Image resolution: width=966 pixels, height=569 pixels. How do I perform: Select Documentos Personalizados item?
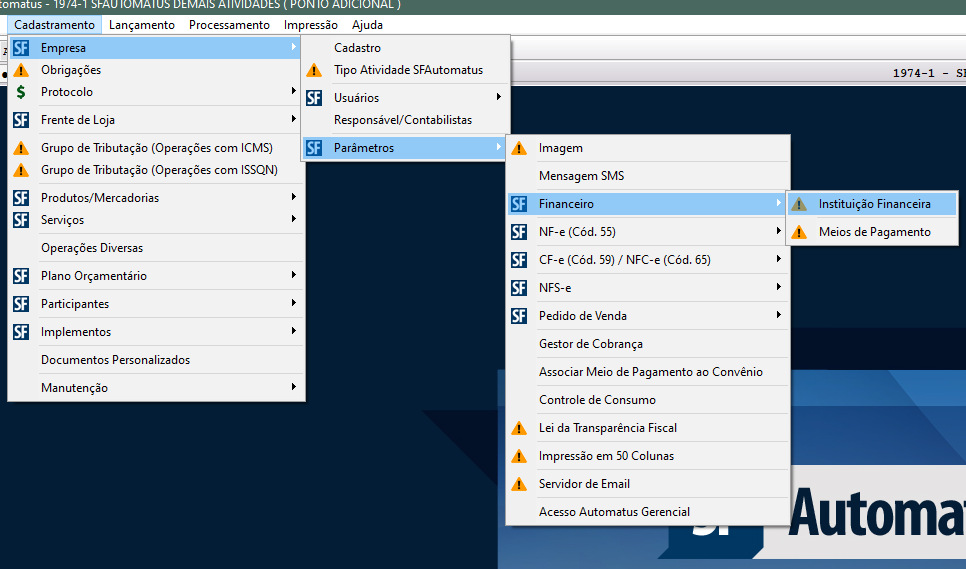[115, 360]
